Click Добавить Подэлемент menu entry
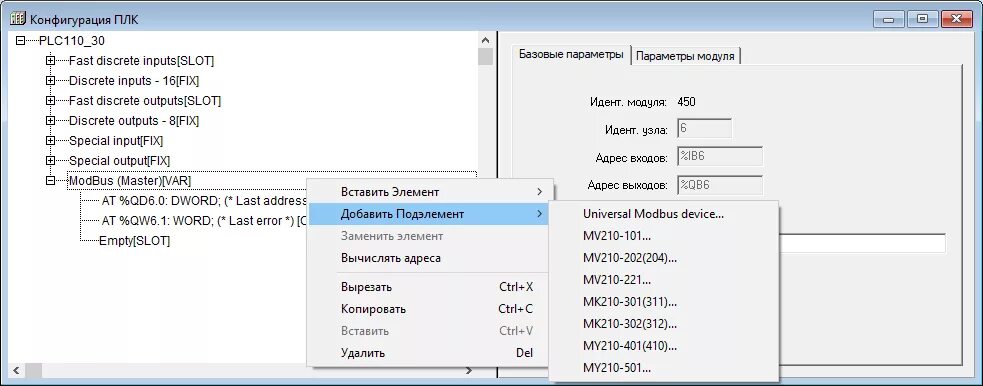This screenshot has width=983, height=386. pyautogui.click(x=429, y=214)
